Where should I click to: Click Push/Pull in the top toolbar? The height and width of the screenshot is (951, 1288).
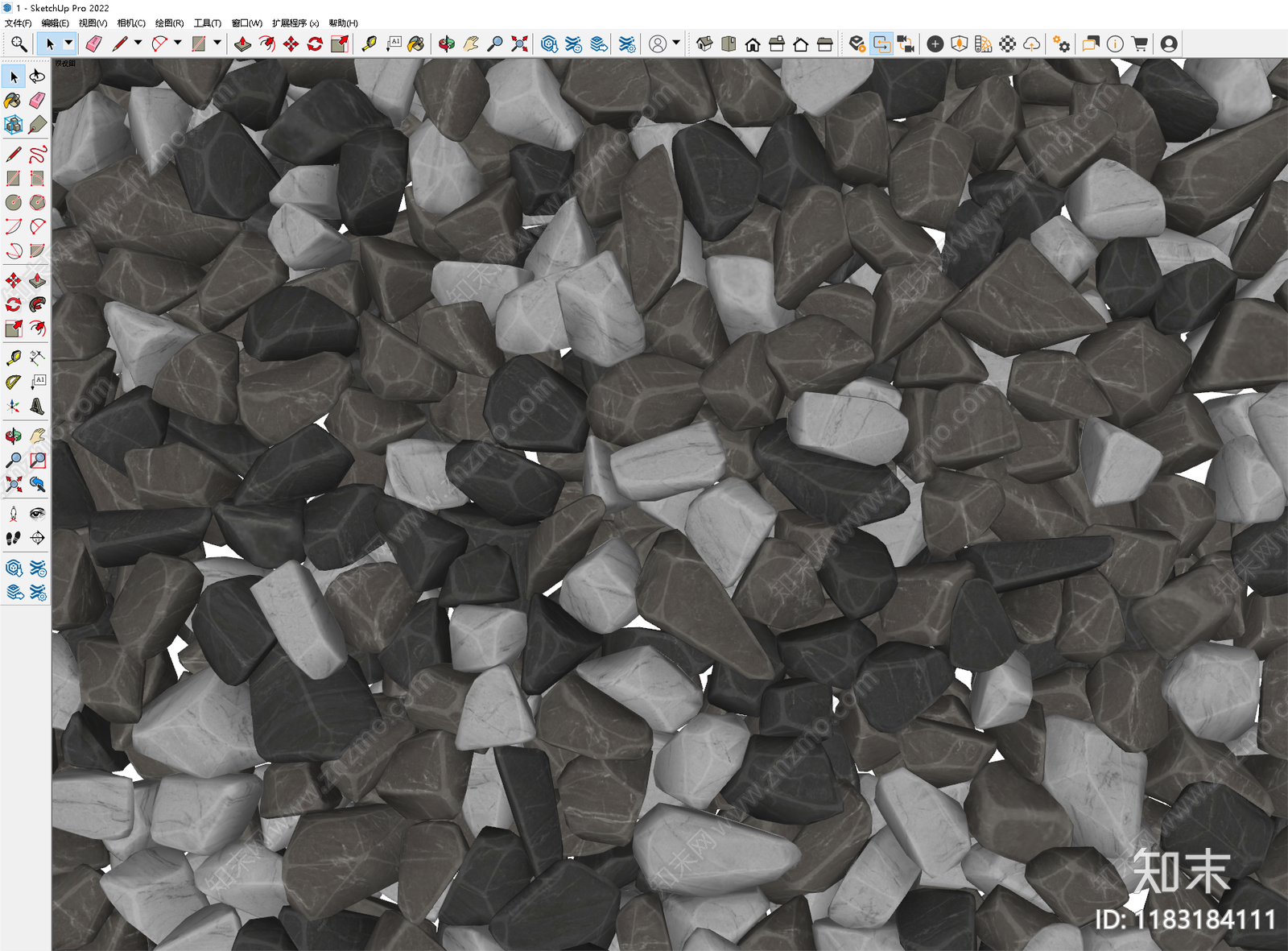click(243, 43)
